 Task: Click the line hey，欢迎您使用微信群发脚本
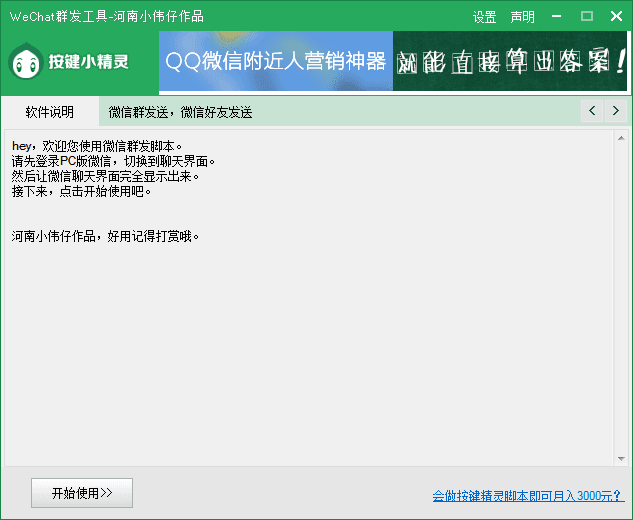click(97, 146)
